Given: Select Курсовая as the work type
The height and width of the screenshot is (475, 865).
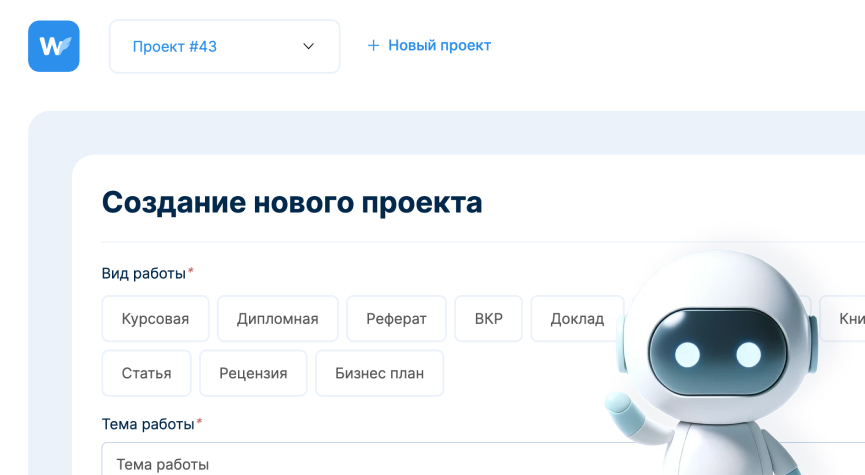Looking at the screenshot, I should pos(155,319).
